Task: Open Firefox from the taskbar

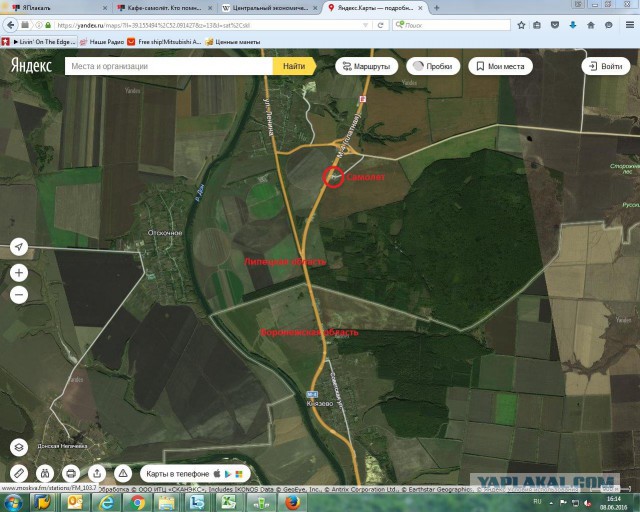Action: pyautogui.click(x=292, y=502)
